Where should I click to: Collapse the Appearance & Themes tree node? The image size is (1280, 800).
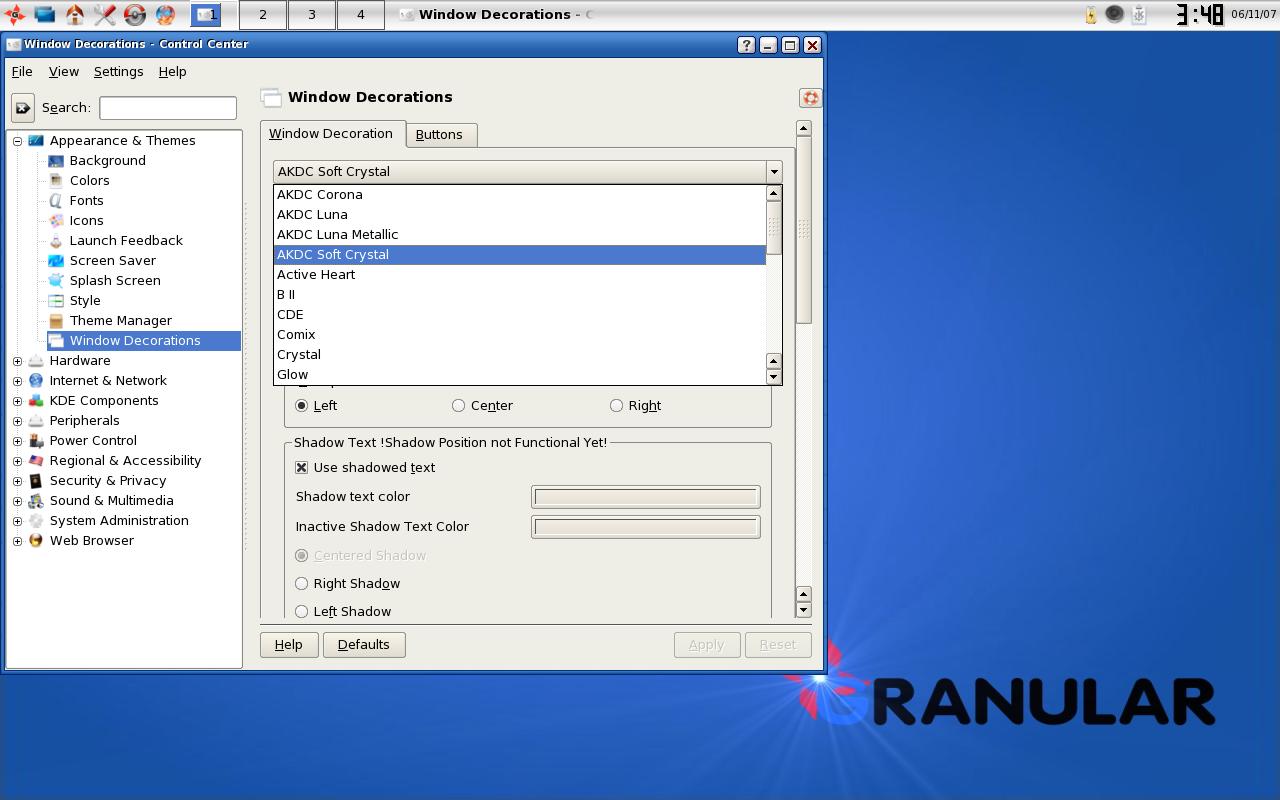(x=17, y=141)
